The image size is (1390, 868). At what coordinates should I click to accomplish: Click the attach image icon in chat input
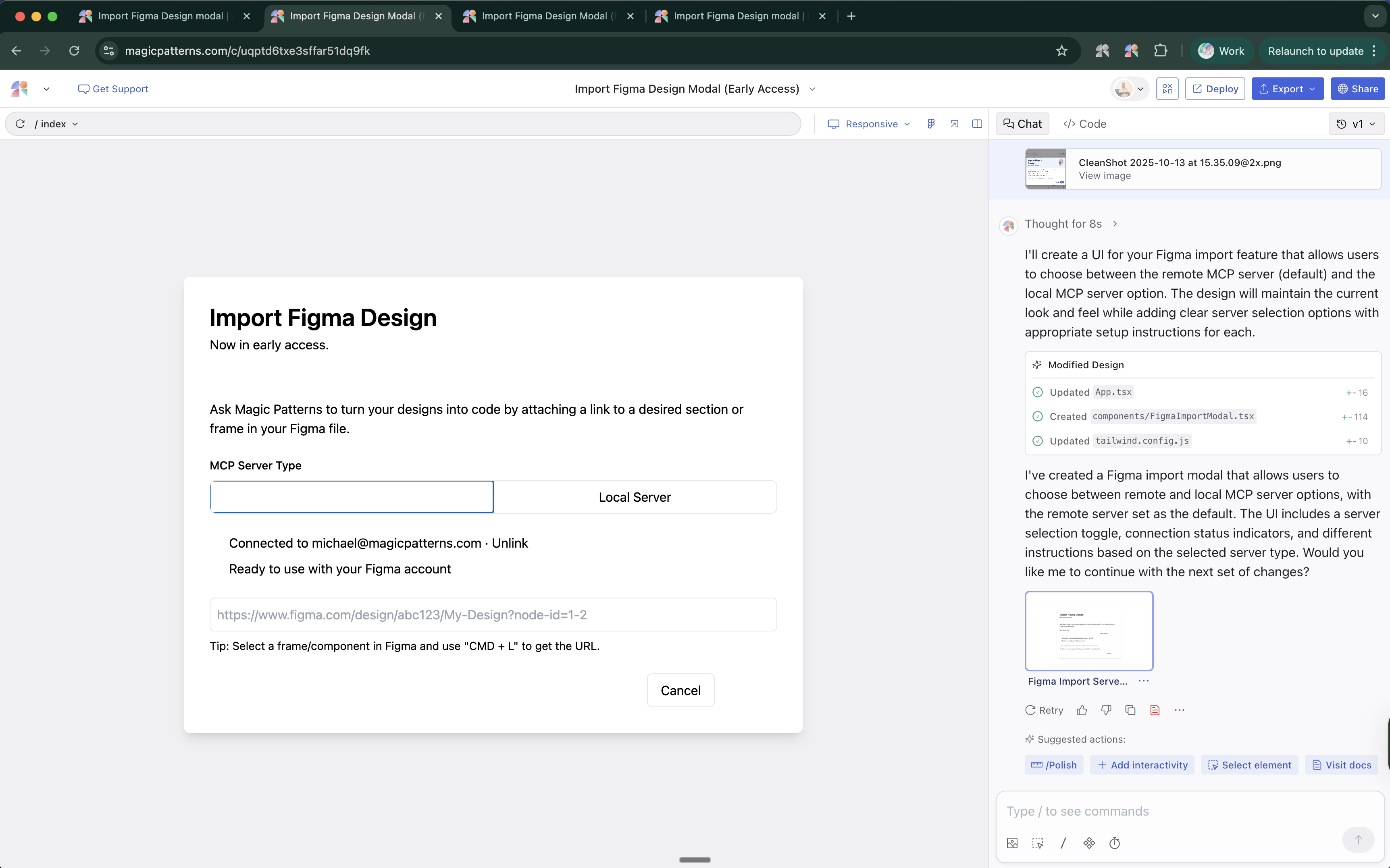[x=1012, y=843]
